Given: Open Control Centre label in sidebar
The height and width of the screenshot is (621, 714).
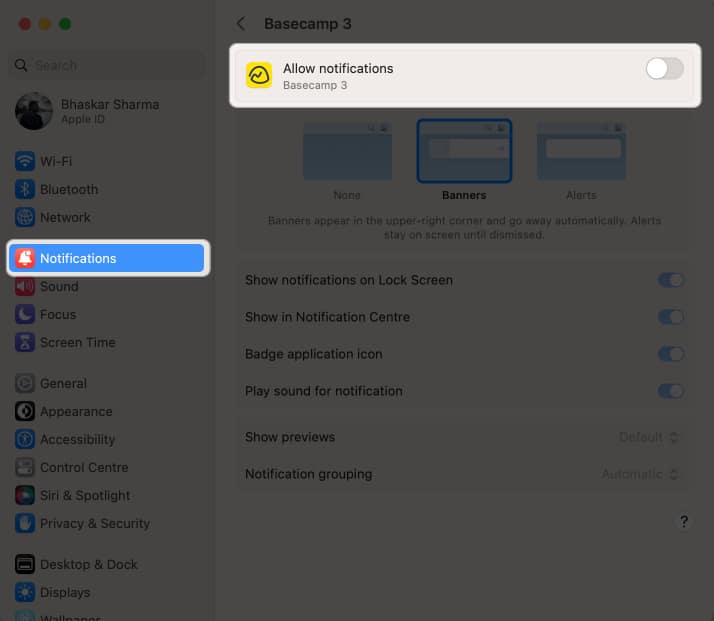Looking at the screenshot, I should click(x=84, y=467).
